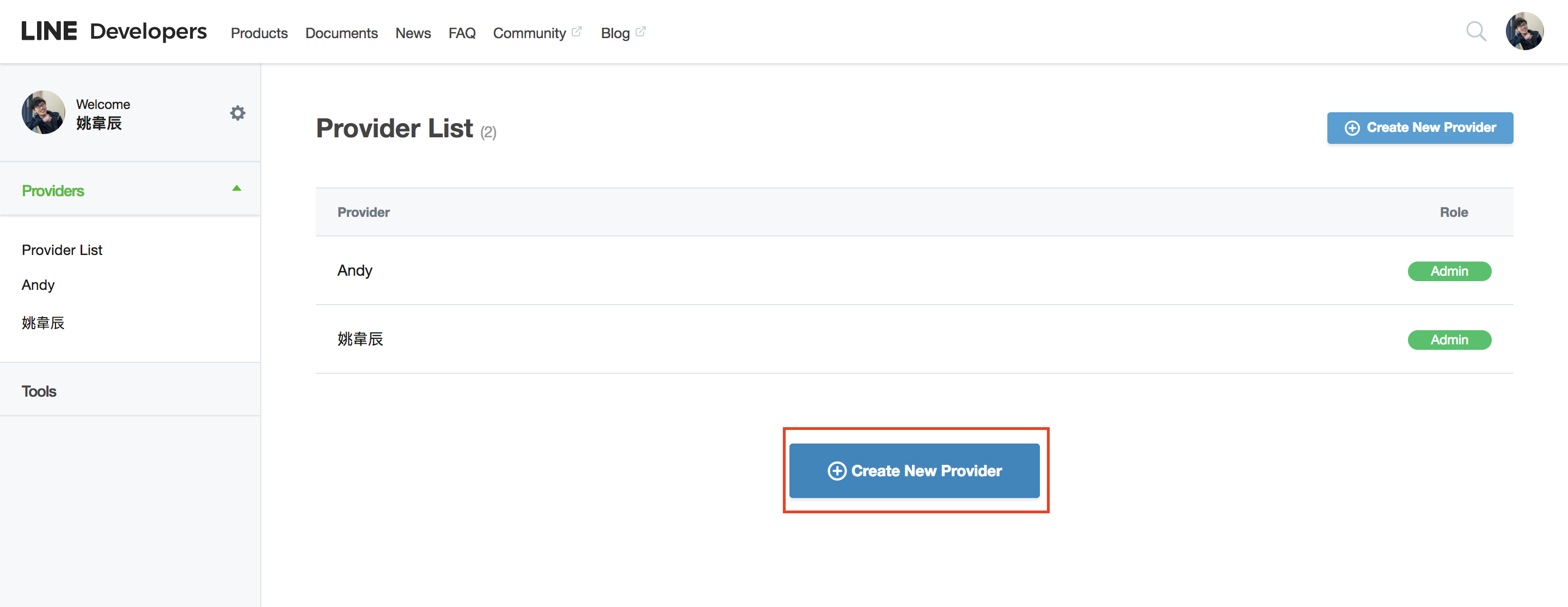Click the LINE Developers logo
Screen dimensions: 1568x607
click(x=114, y=31)
